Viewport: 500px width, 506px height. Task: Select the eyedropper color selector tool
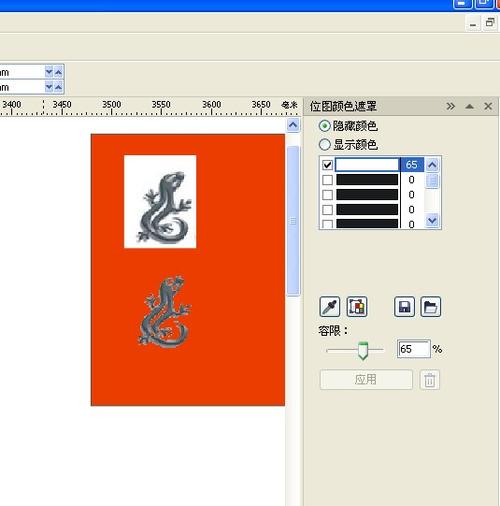tap(330, 306)
